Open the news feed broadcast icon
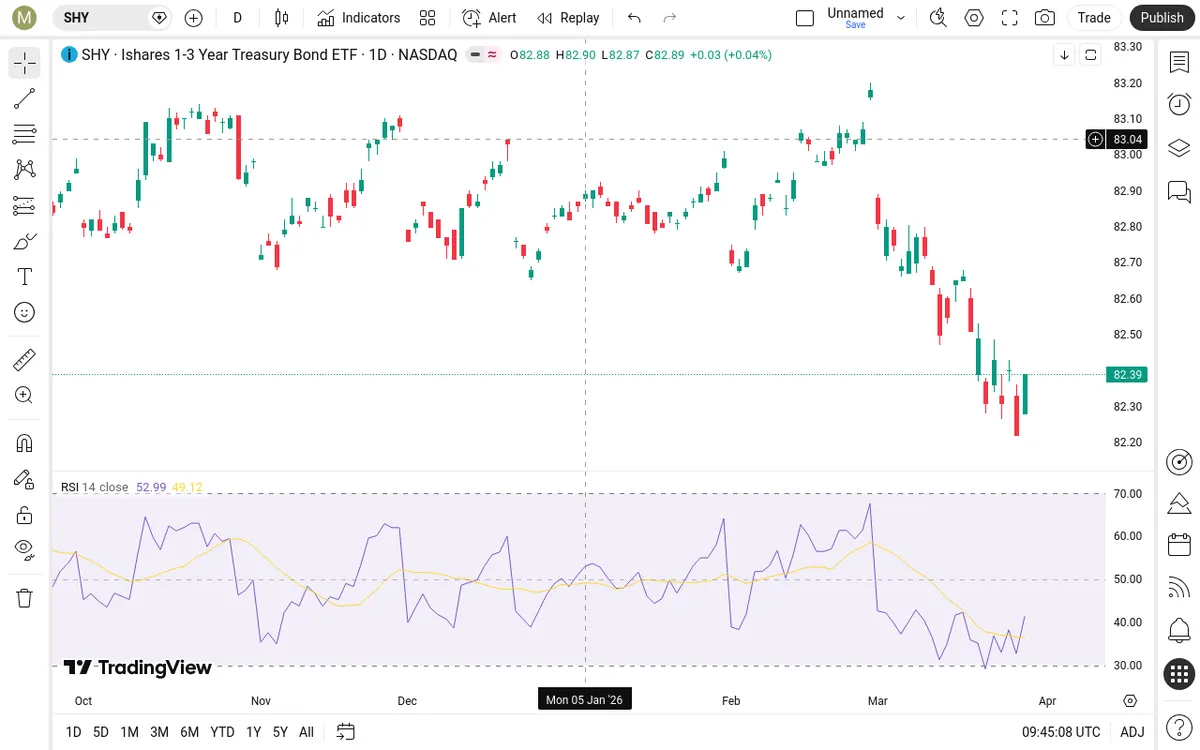The width and height of the screenshot is (1200, 750). [1179, 588]
